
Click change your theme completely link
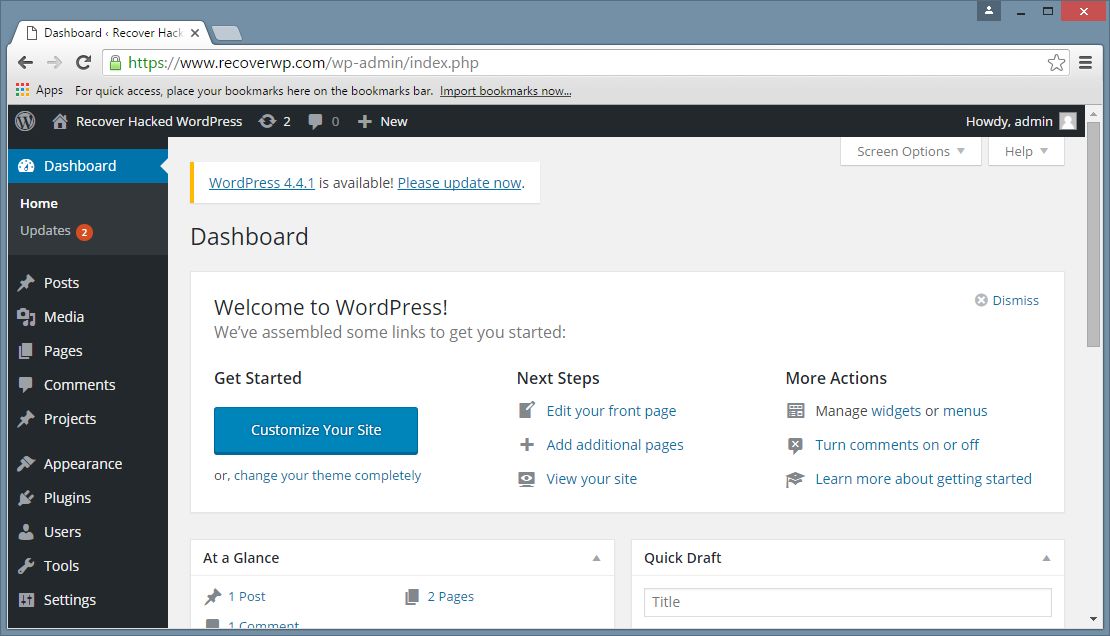328,475
